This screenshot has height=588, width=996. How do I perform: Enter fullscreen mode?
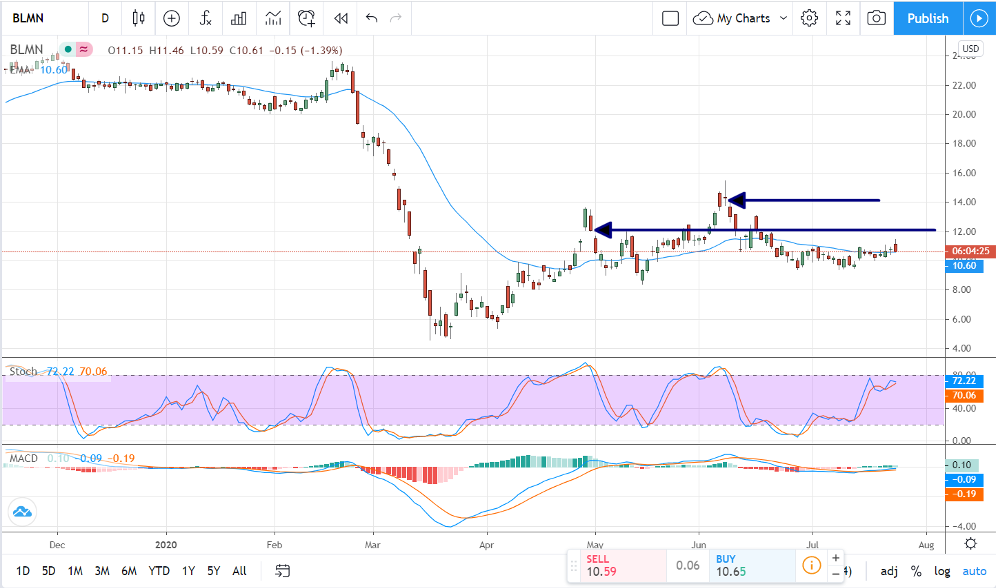pyautogui.click(x=843, y=18)
